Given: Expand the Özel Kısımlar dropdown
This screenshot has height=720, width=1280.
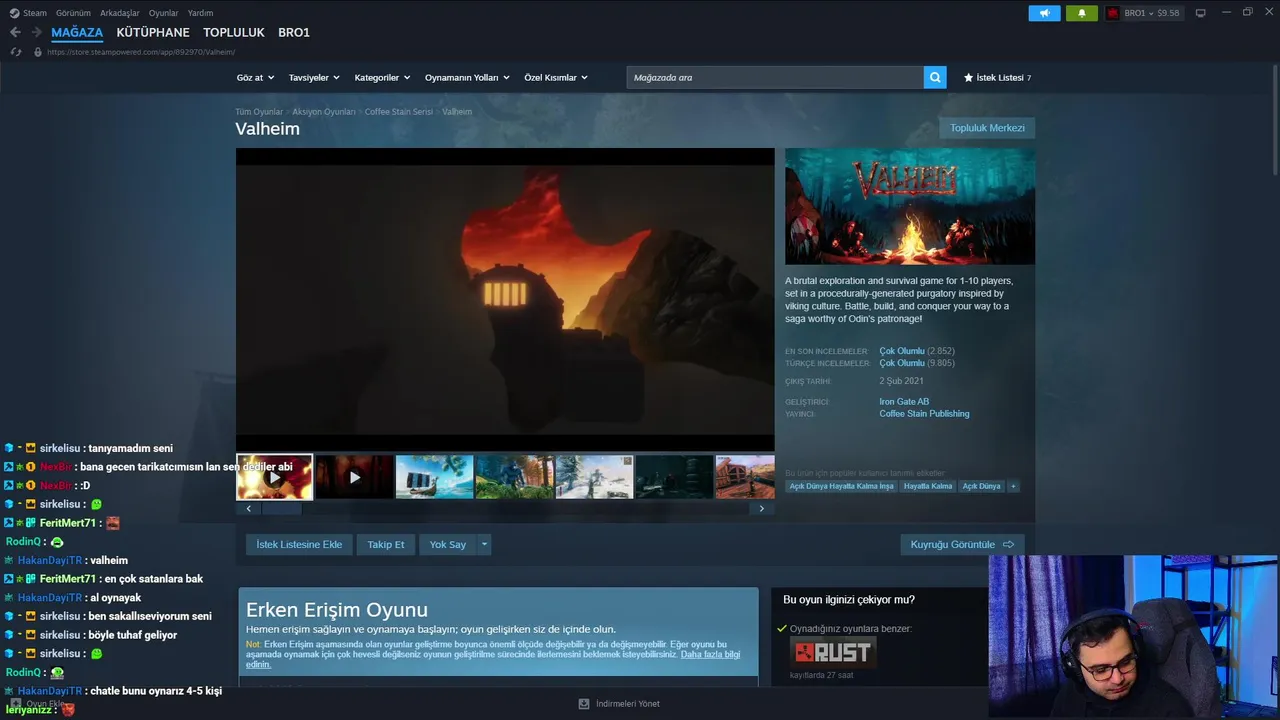Looking at the screenshot, I should [556, 77].
